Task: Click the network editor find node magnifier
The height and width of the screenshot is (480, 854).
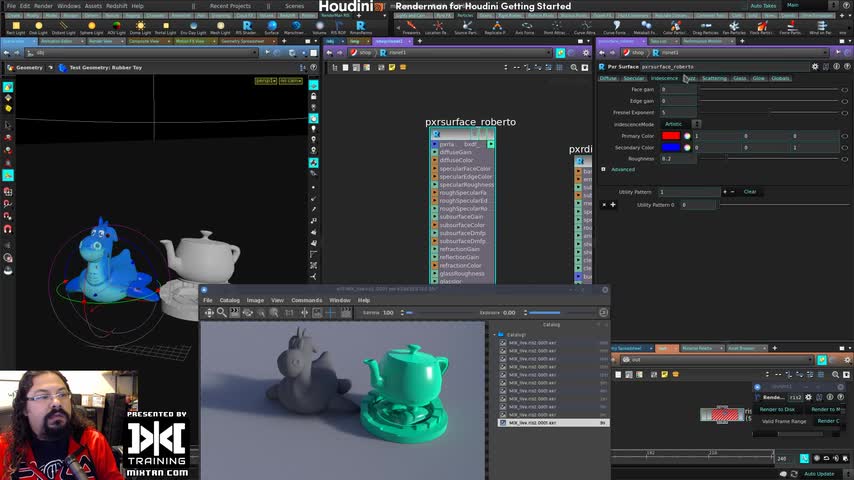Action: click(574, 68)
